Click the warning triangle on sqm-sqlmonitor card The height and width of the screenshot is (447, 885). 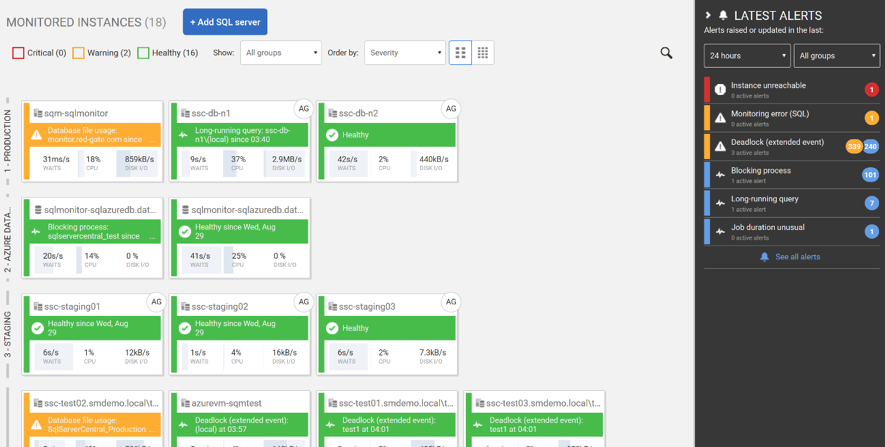click(37, 135)
